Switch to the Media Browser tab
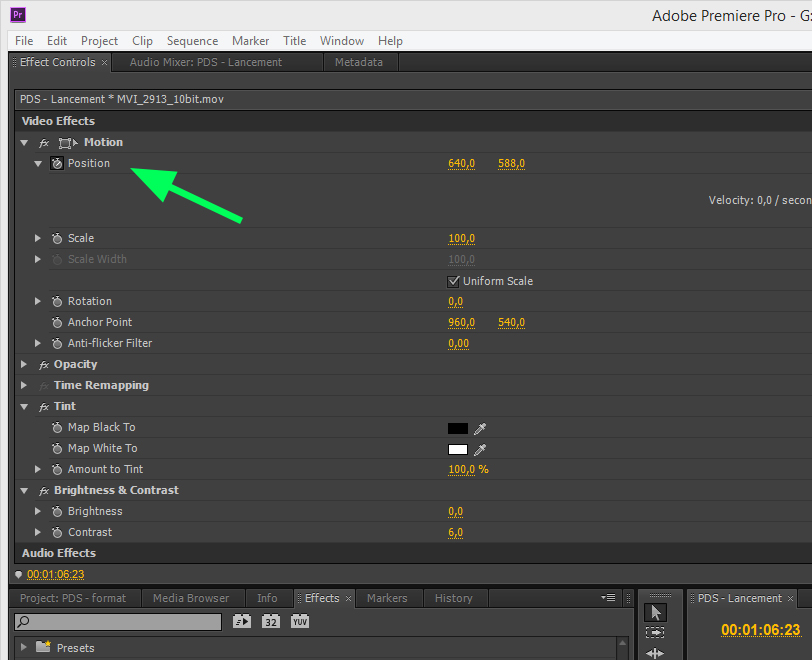This screenshot has width=812, height=660. point(191,598)
